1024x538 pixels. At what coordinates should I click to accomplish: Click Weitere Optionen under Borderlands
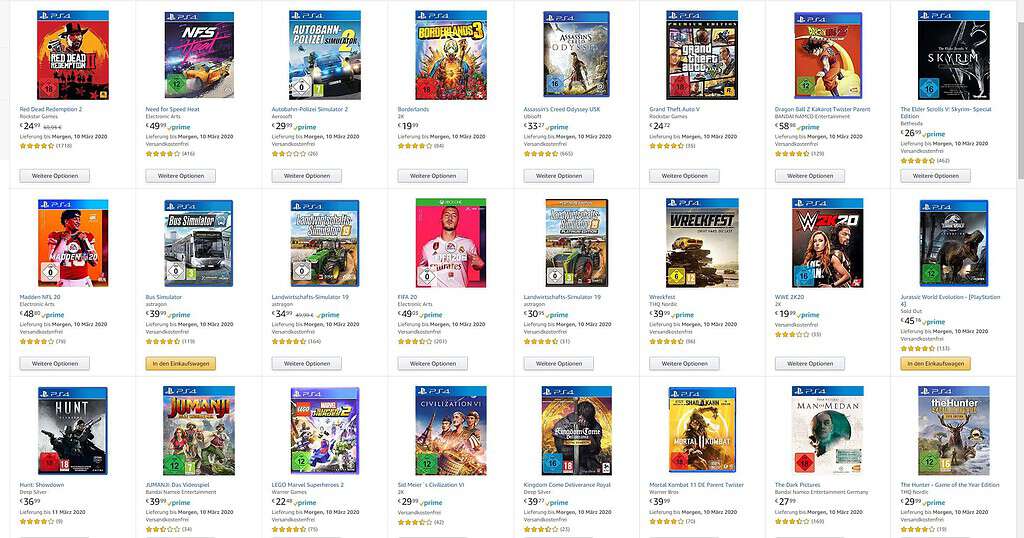(x=432, y=176)
